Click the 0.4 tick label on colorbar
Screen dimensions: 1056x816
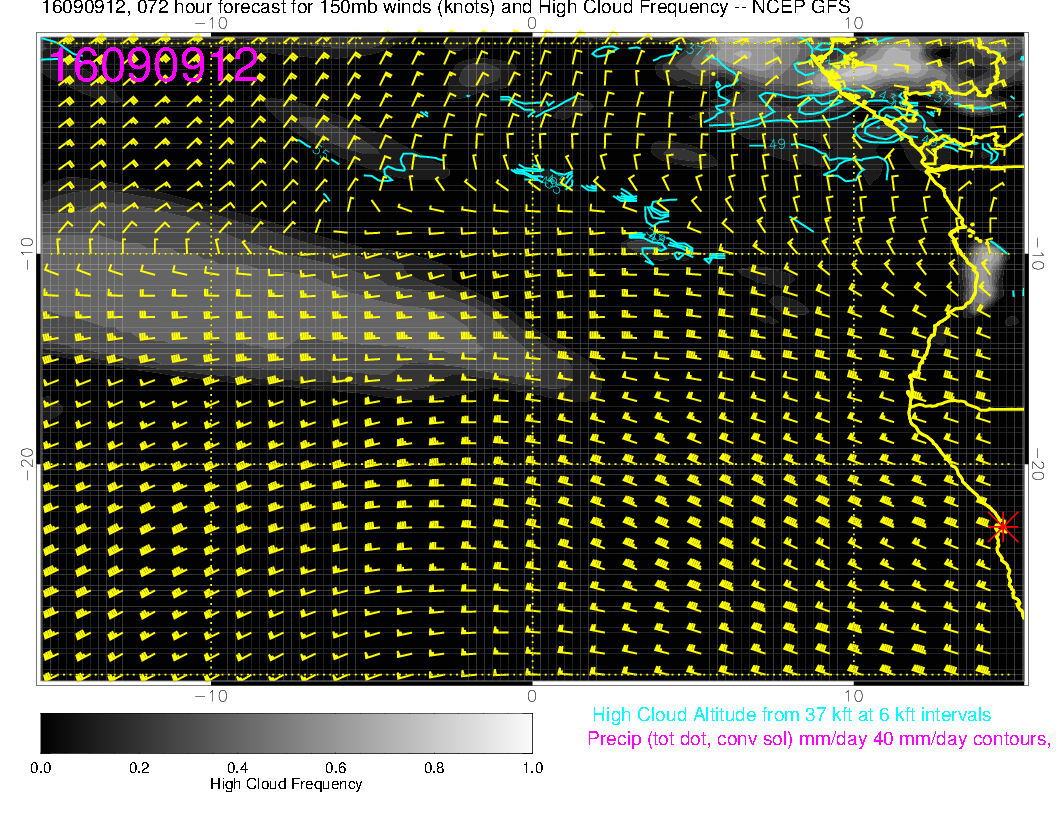click(237, 767)
